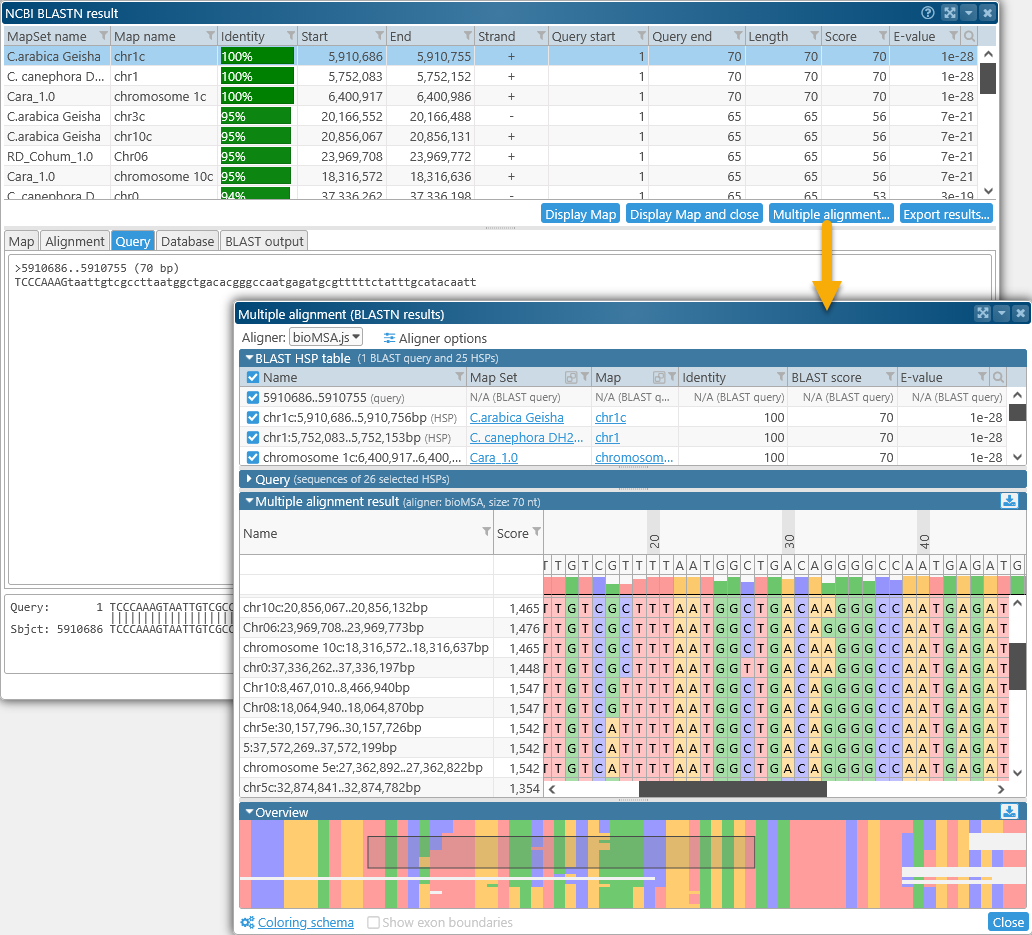Switch to the Alignment tab
Viewport: 1032px width, 935px height.
click(x=75, y=241)
